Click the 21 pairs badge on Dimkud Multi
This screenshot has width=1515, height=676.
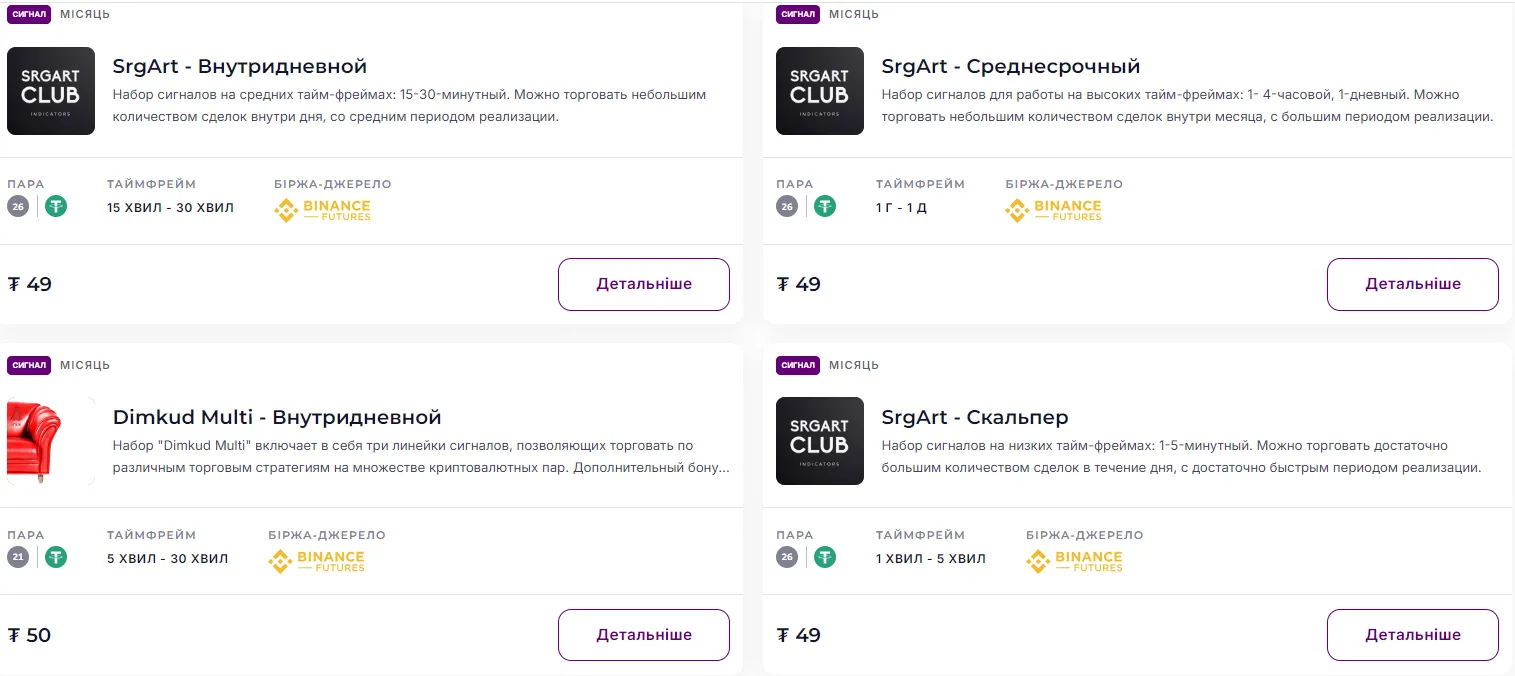click(x=18, y=557)
